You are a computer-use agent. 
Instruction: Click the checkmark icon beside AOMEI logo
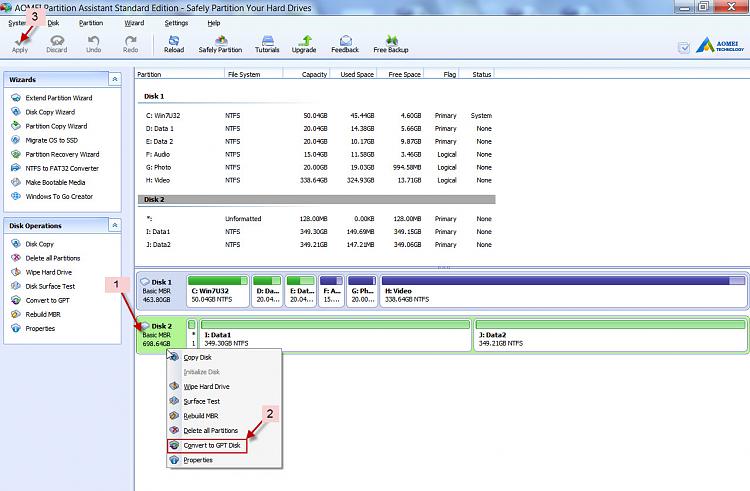[684, 47]
